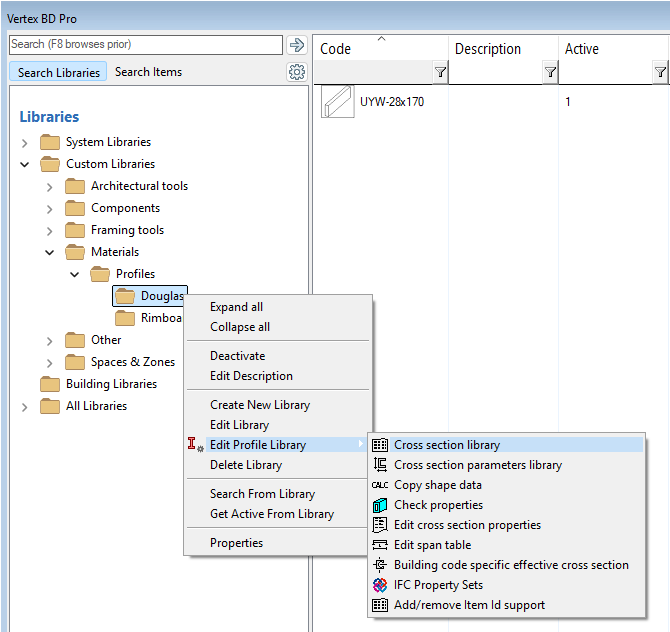The width and height of the screenshot is (670, 632).
Task: Collapse the Custom Libraries tree node
Action: (x=25, y=164)
